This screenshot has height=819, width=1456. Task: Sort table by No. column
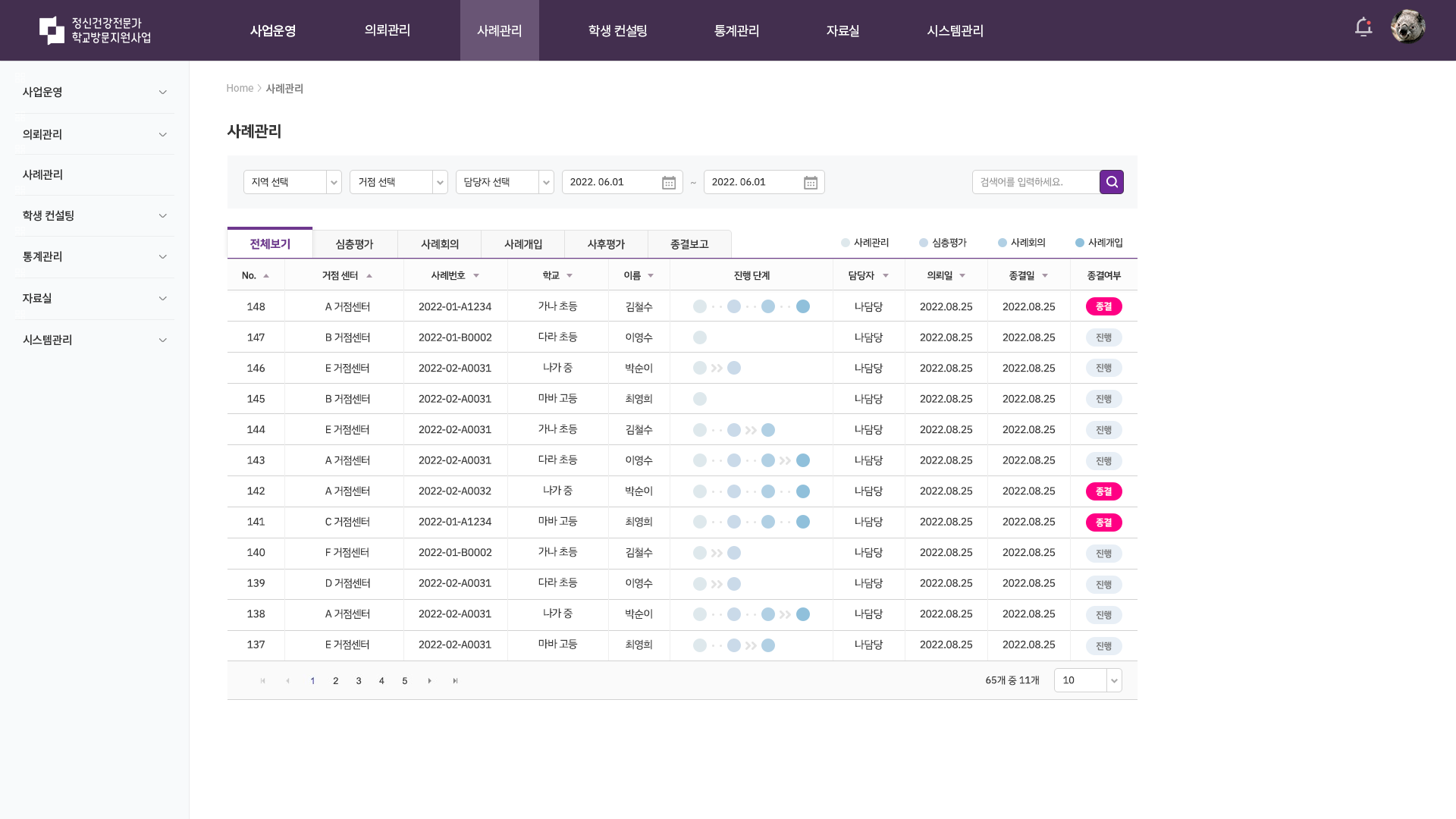click(265, 276)
